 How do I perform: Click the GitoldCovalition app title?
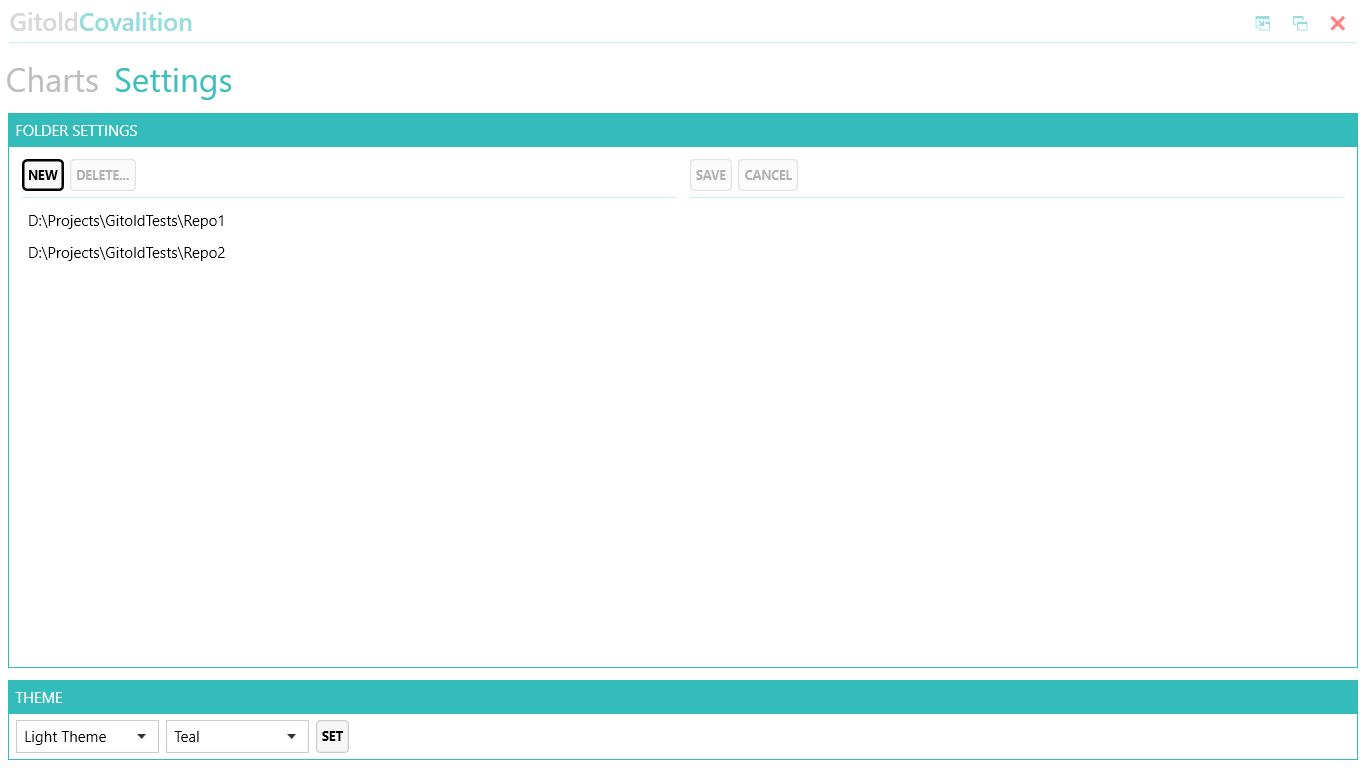pyautogui.click(x=100, y=22)
